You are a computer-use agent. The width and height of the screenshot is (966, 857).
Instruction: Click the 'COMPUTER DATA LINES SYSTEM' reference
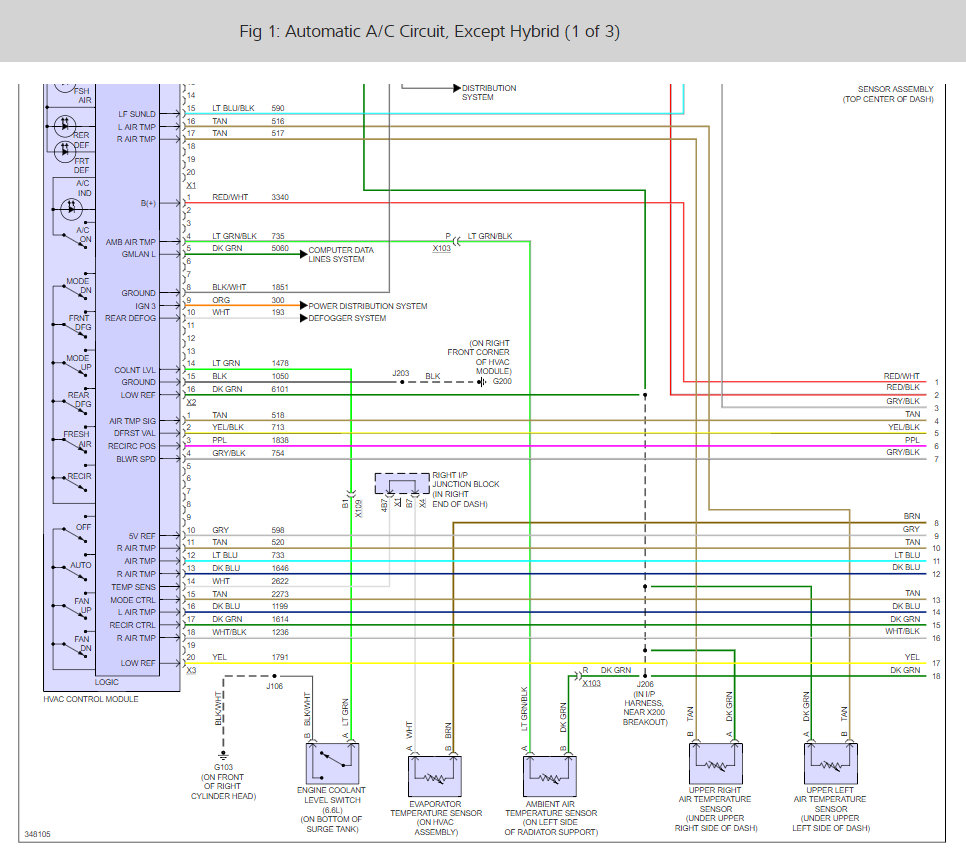341,254
